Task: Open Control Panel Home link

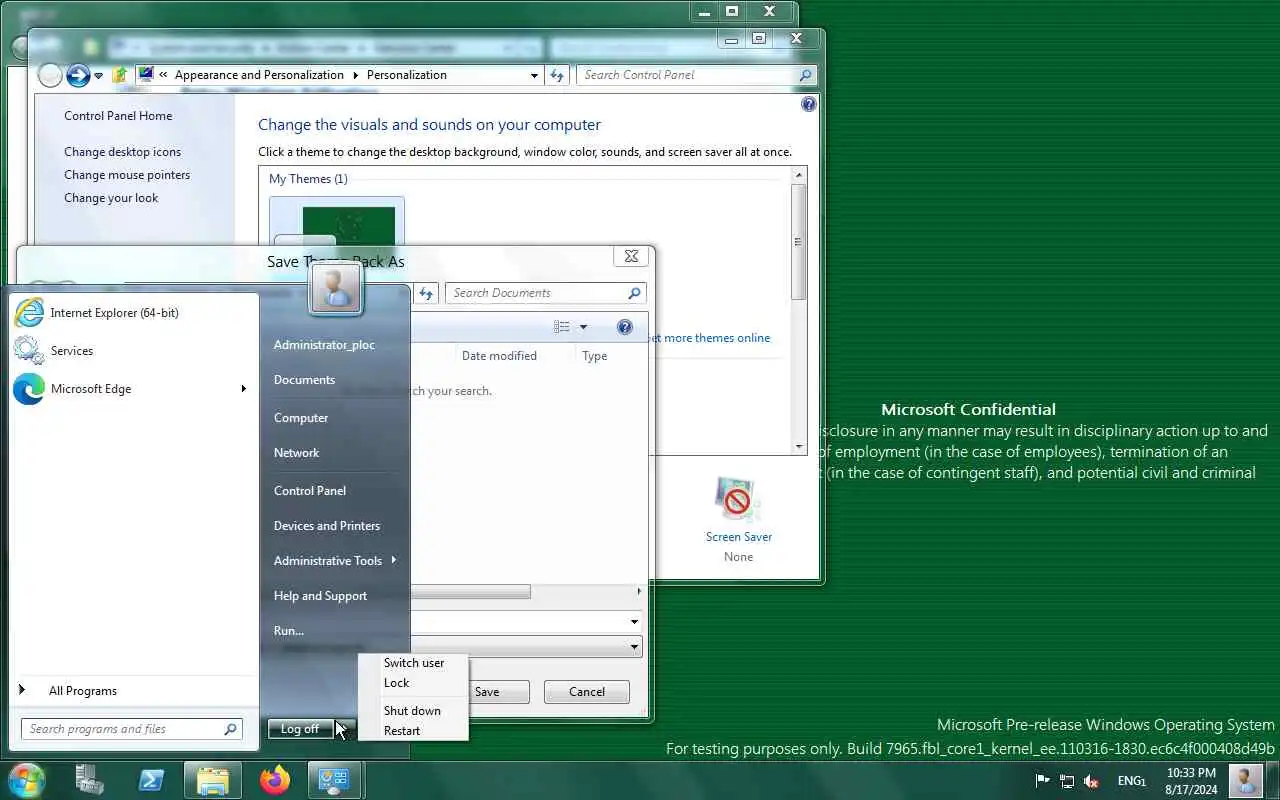Action: click(x=118, y=116)
